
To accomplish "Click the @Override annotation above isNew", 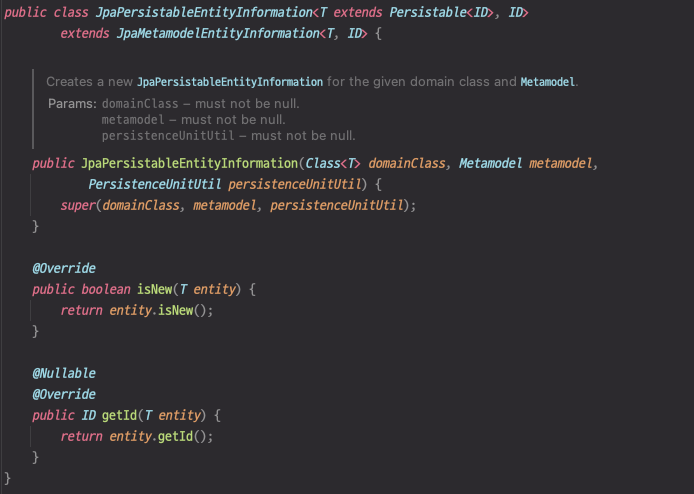I will pos(64,268).
